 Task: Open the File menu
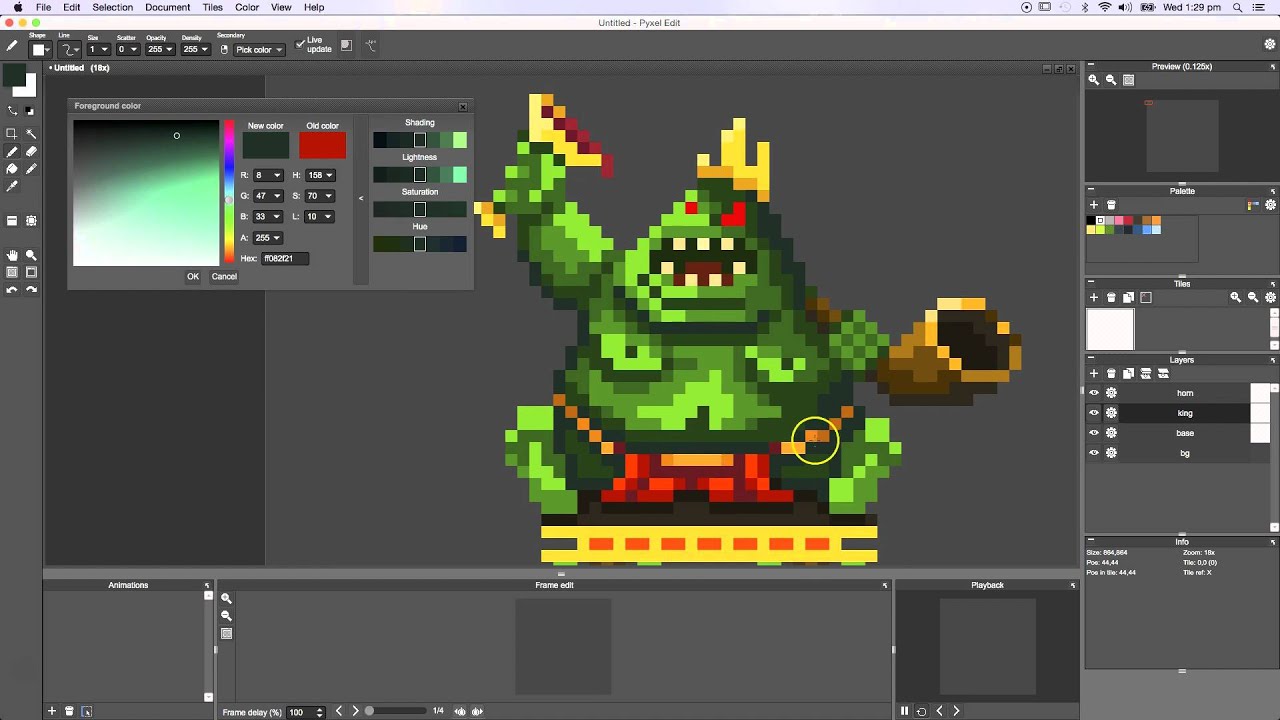(43, 7)
